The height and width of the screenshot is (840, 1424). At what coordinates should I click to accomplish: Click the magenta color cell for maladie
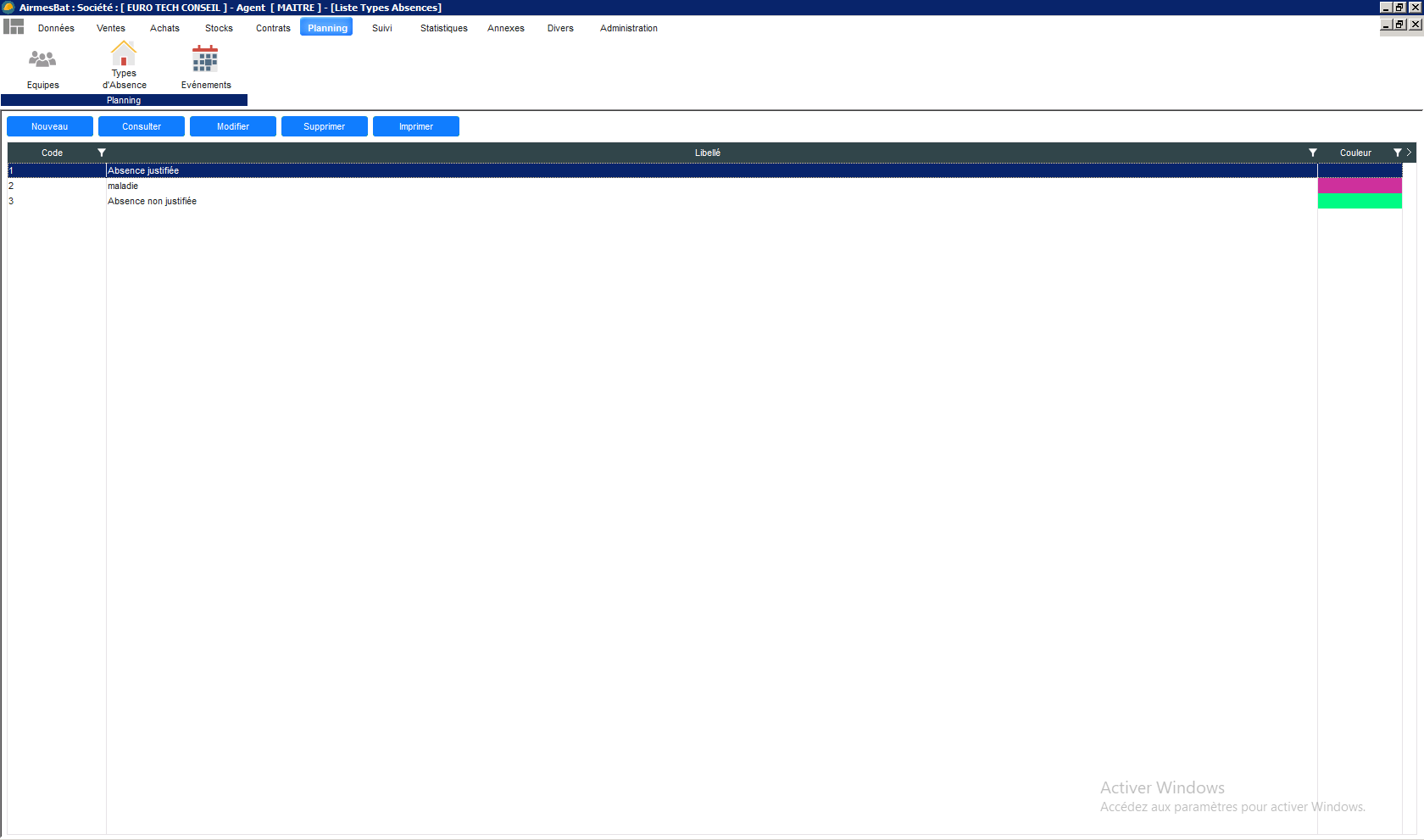click(x=1359, y=186)
